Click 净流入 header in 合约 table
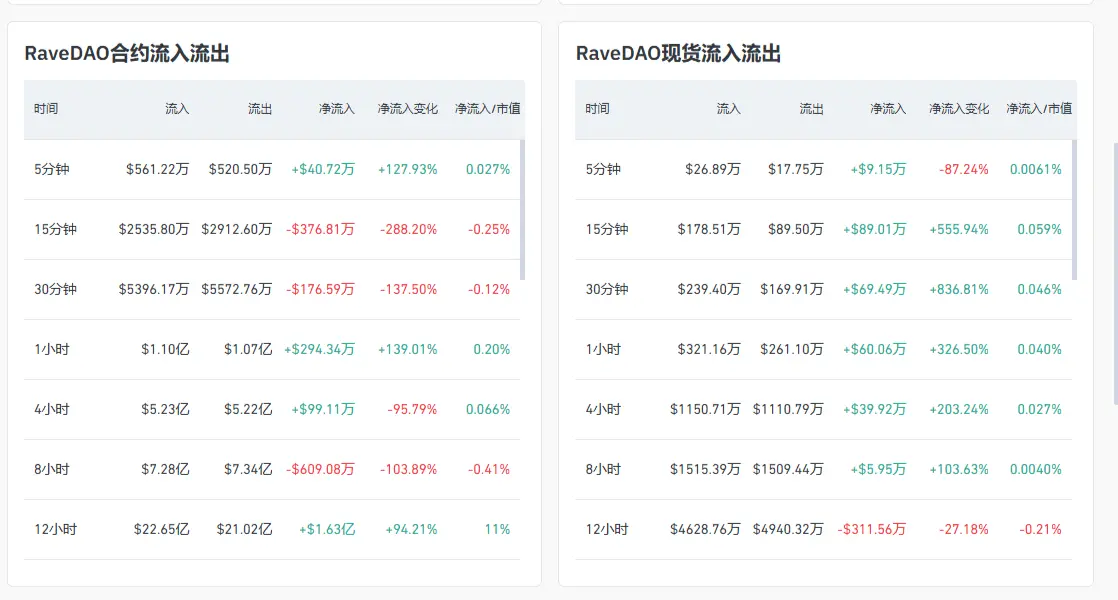The width and height of the screenshot is (1118, 600). (x=337, y=108)
